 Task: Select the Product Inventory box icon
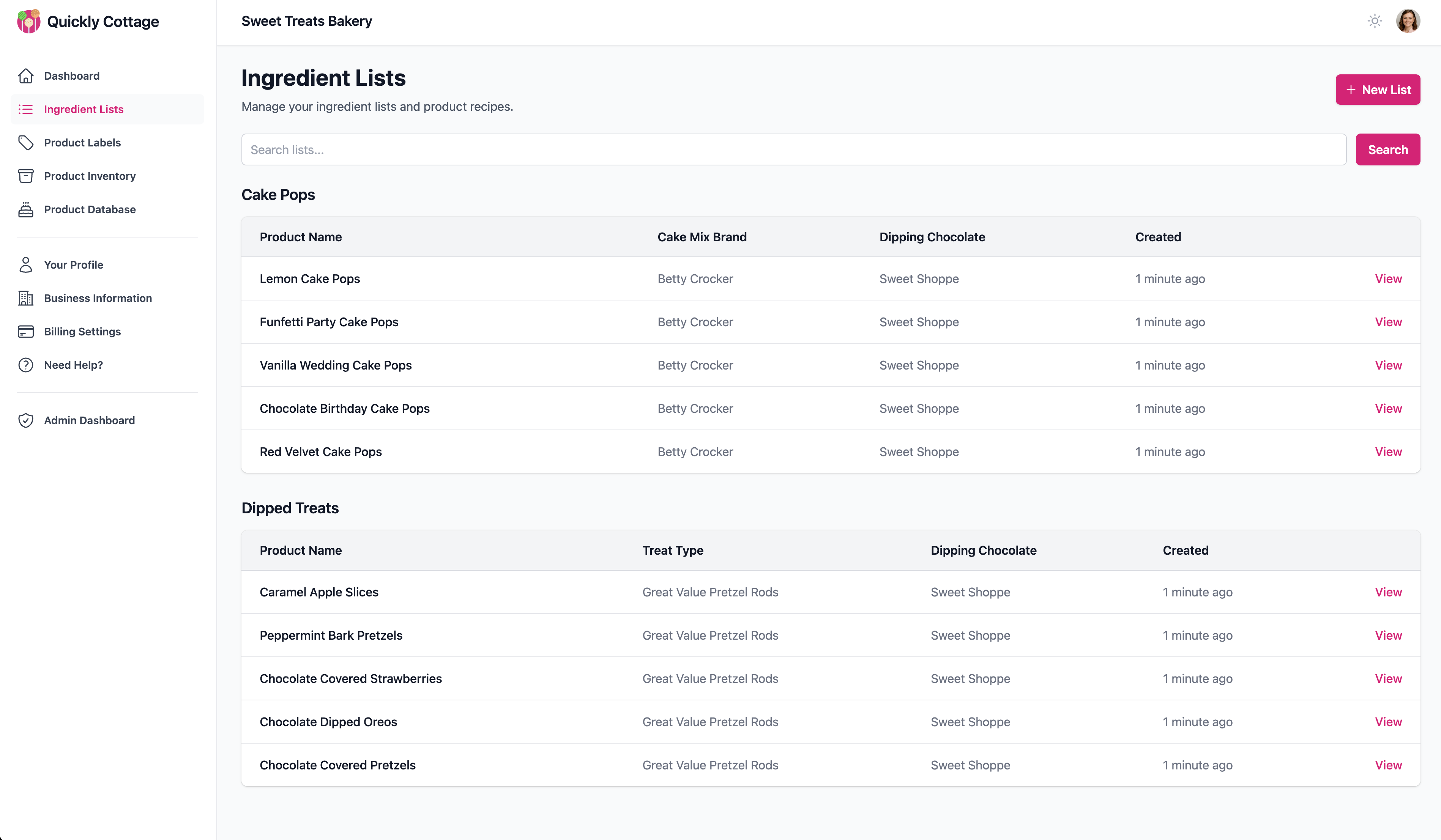(26, 175)
